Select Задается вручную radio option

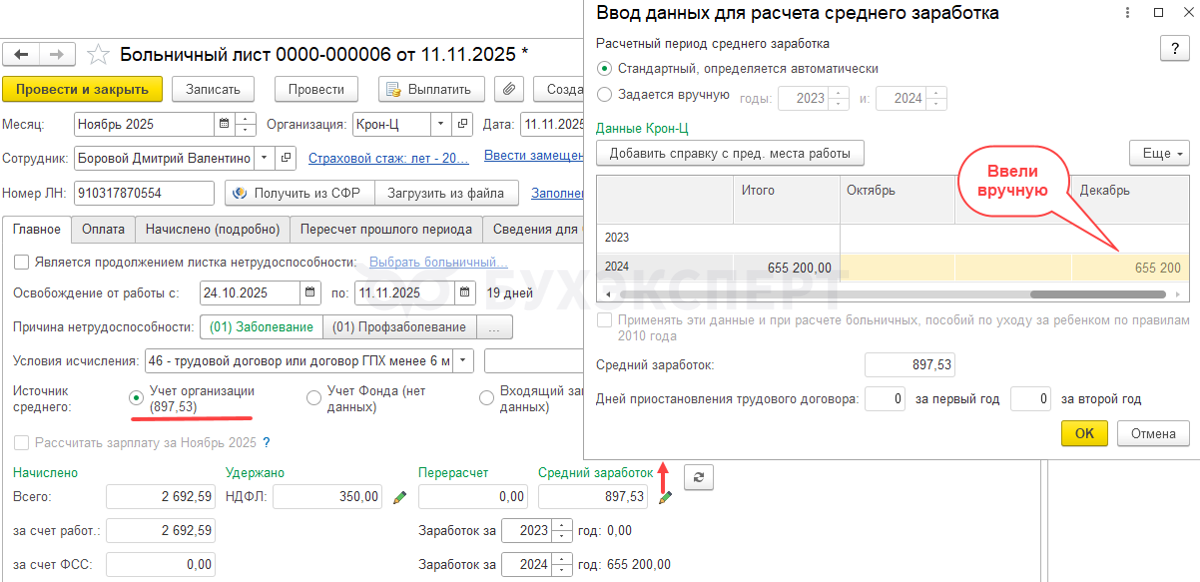pyautogui.click(x=603, y=95)
